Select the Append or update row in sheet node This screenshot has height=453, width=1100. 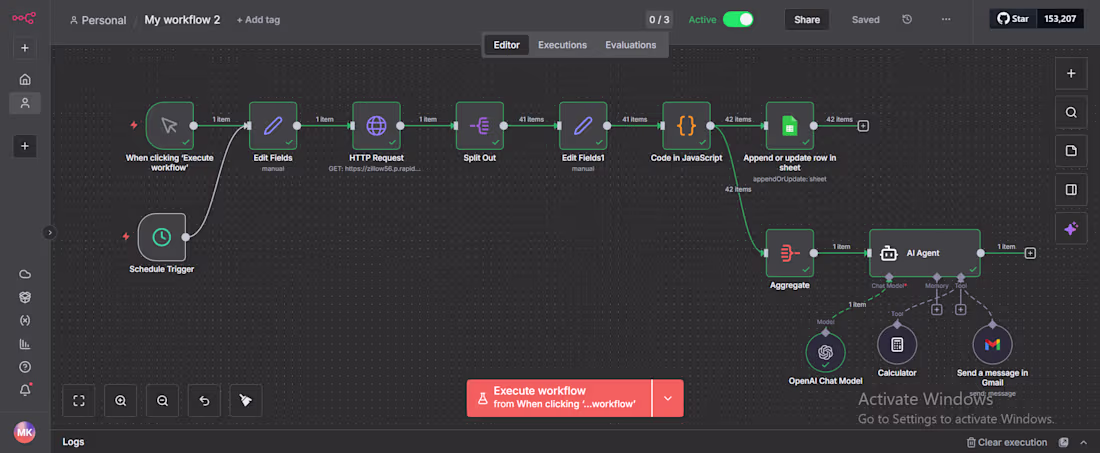(790, 126)
